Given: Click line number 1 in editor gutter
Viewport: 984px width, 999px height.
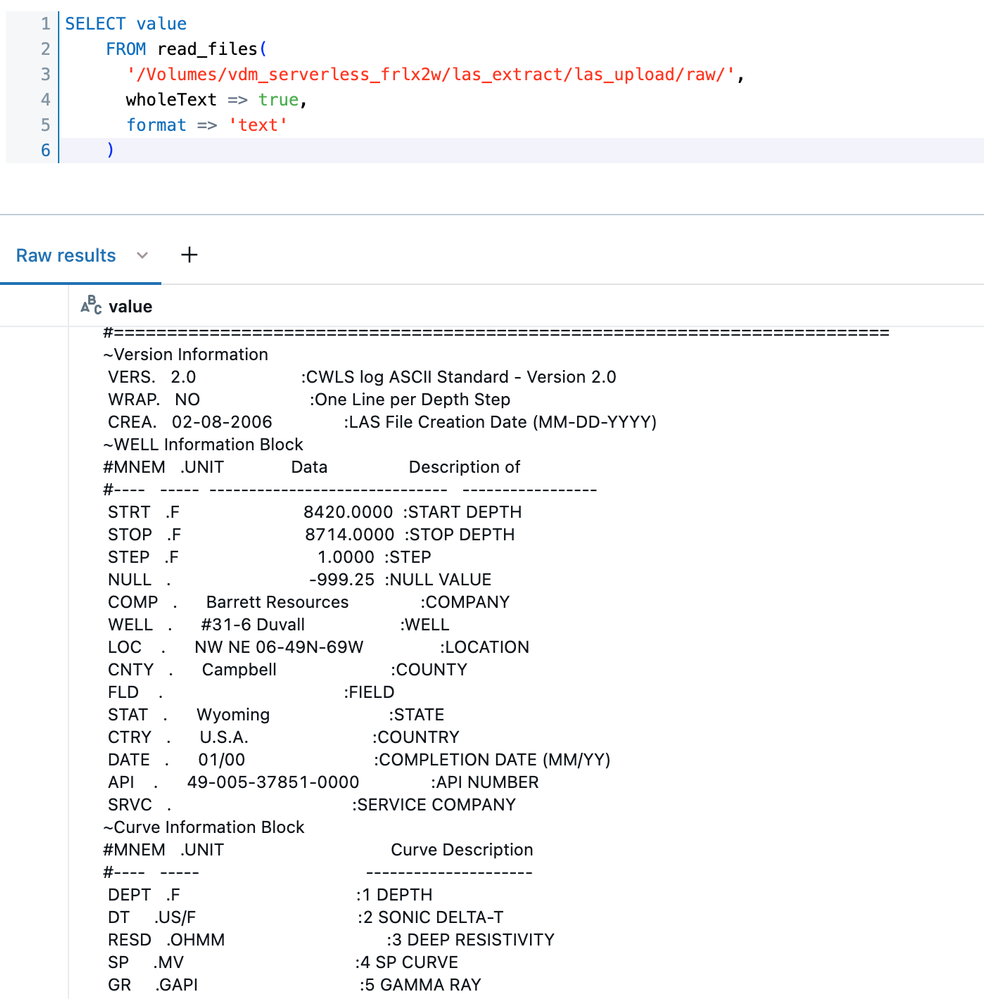Looking at the screenshot, I should tap(44, 24).
